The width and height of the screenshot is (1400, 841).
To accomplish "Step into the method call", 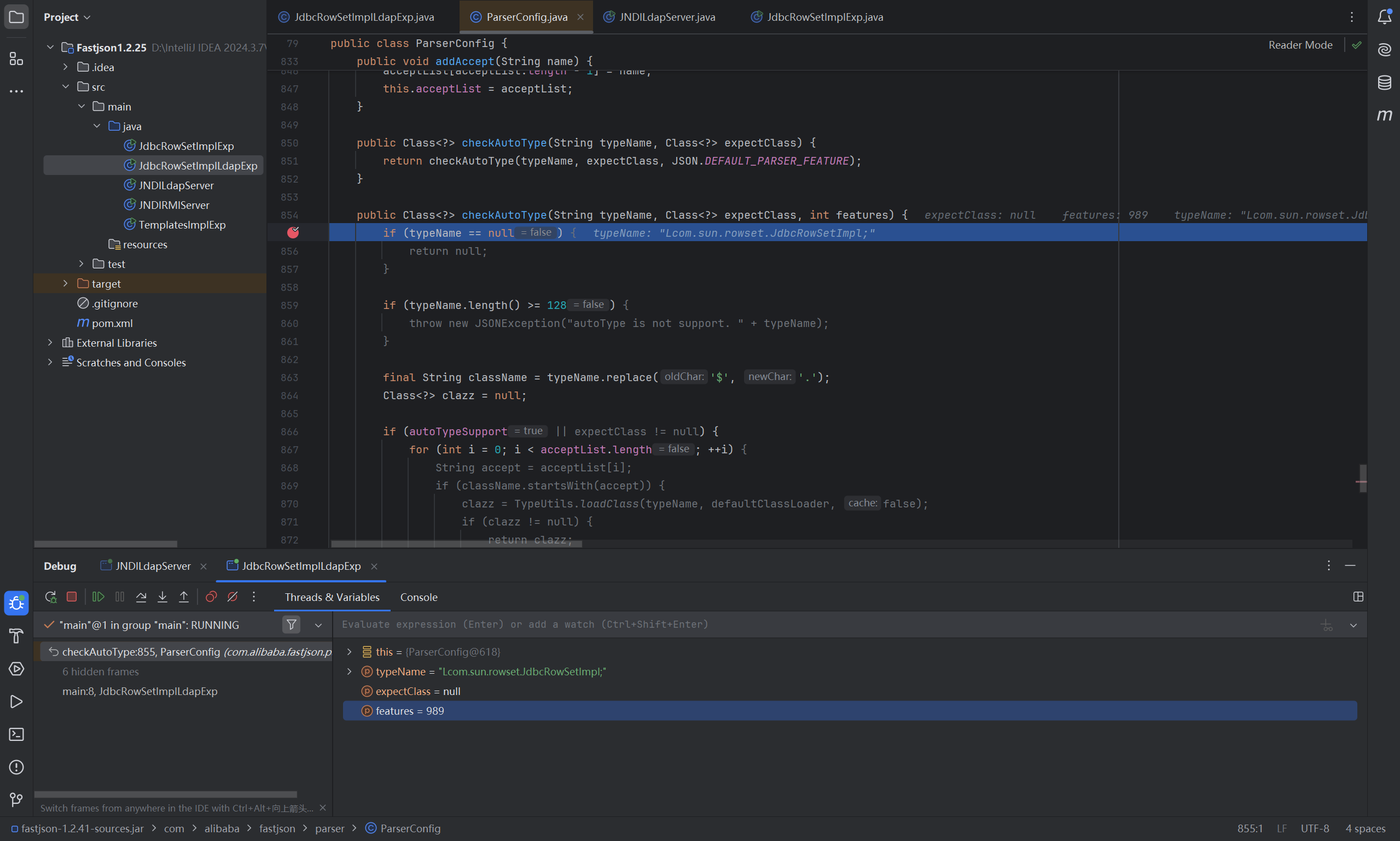I will [x=162, y=597].
